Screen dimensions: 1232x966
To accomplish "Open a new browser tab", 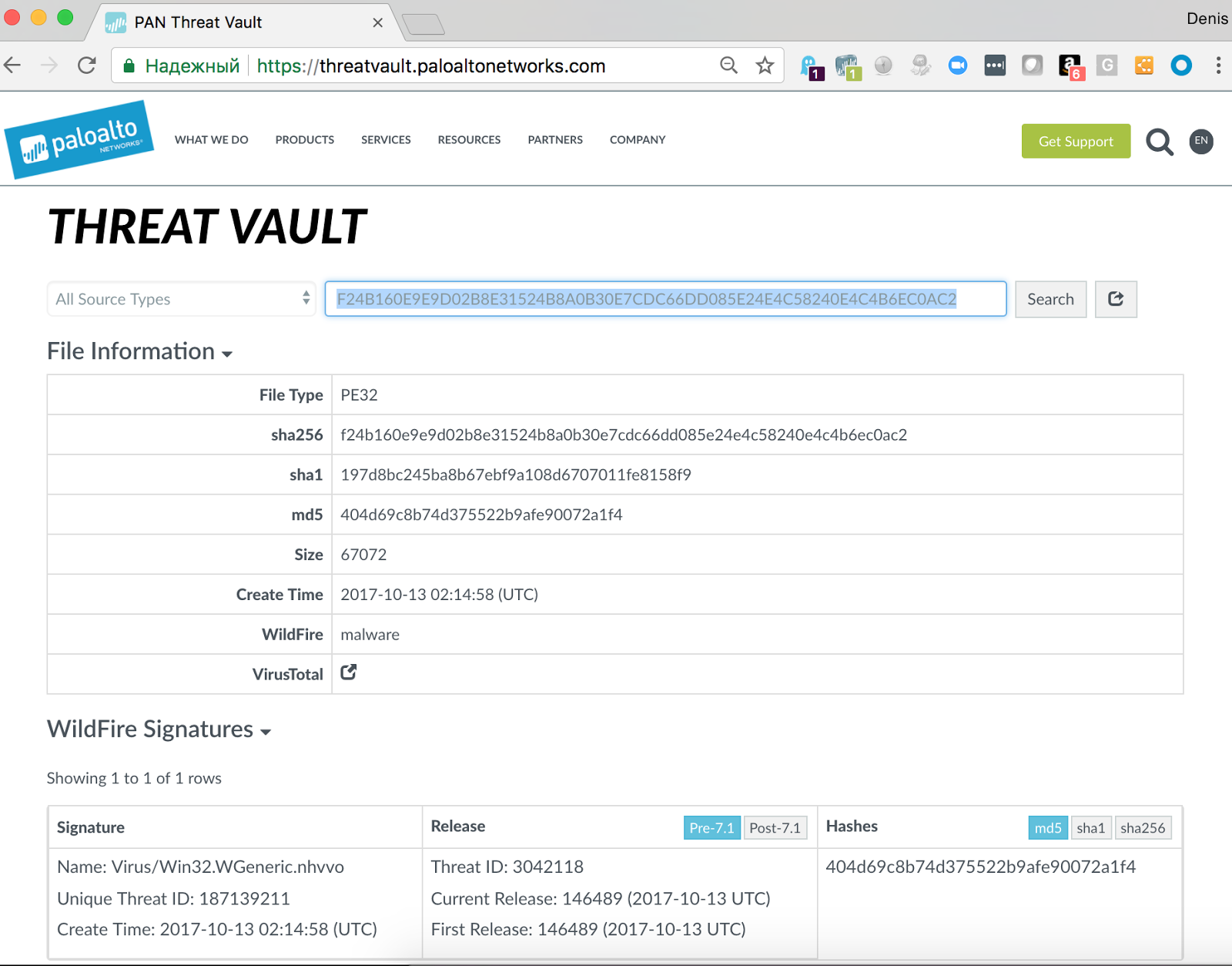I will 423,25.
